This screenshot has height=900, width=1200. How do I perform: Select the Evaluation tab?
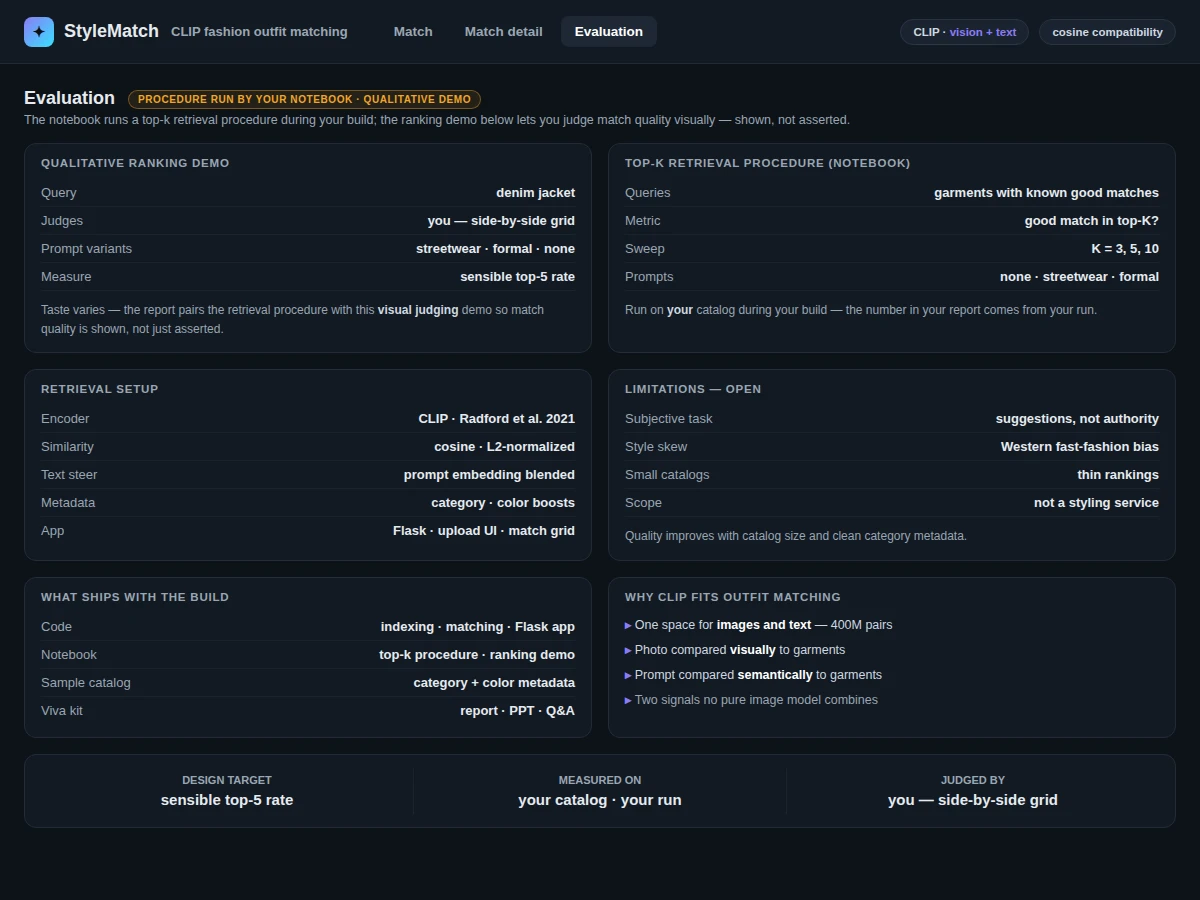(608, 32)
